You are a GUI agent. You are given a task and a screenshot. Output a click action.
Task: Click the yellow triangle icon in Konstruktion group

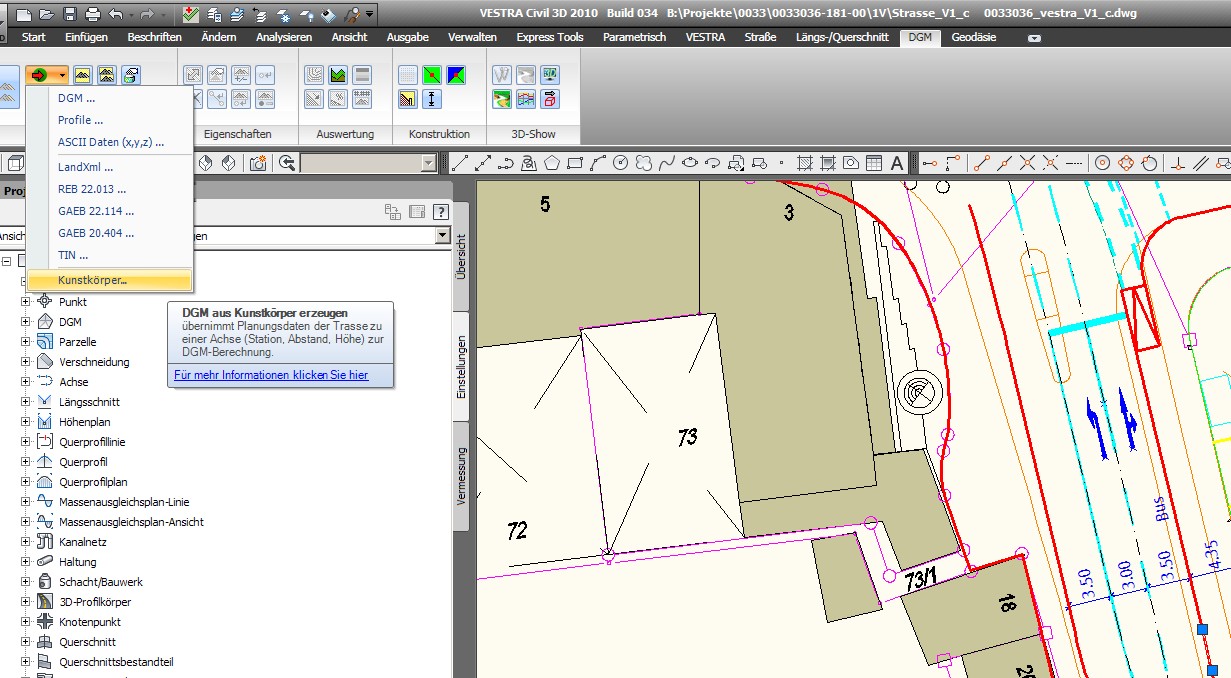408,99
